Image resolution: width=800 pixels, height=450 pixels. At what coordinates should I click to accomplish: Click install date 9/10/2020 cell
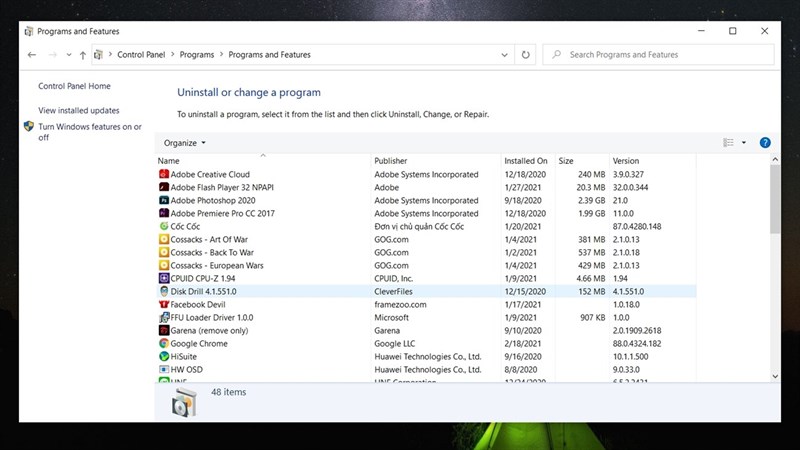pos(522,331)
